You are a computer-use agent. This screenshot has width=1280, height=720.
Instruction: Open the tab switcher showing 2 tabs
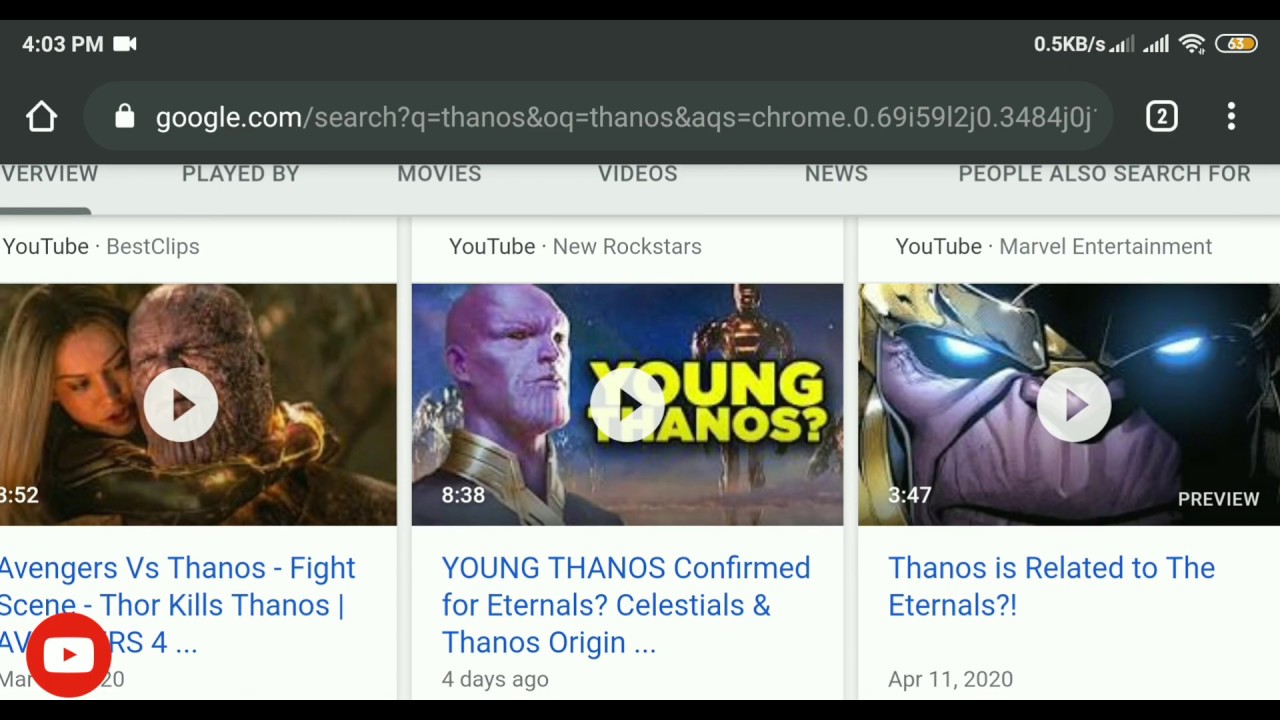1161,117
